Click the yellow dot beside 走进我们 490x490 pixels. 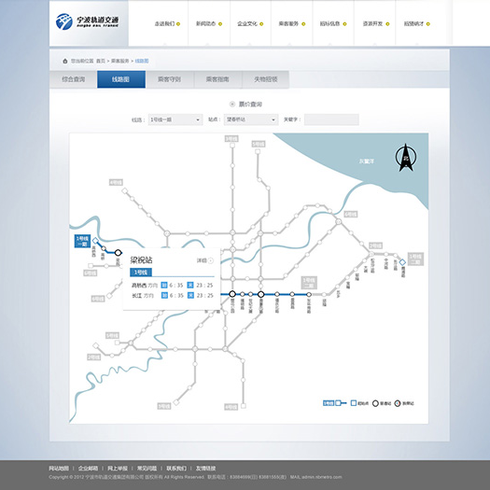[x=178, y=24]
